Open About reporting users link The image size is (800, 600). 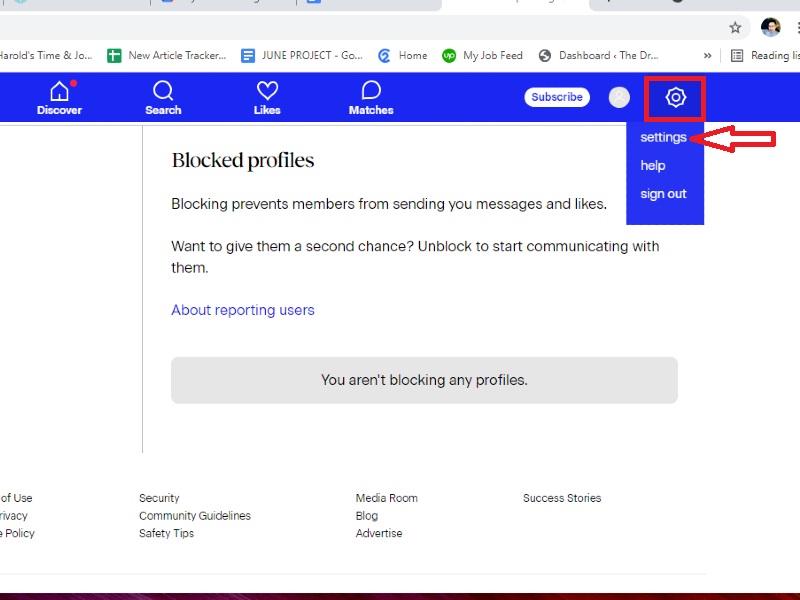coord(243,310)
